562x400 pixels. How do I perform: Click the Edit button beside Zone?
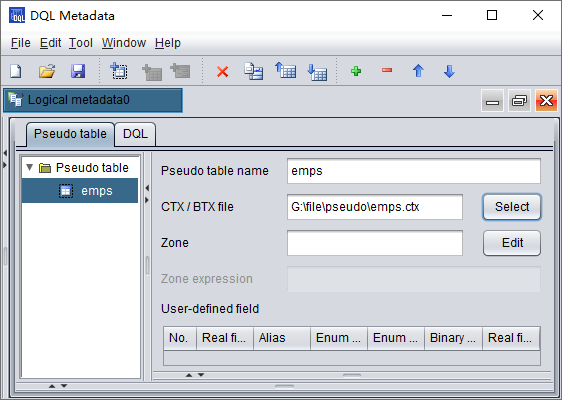(x=512, y=243)
